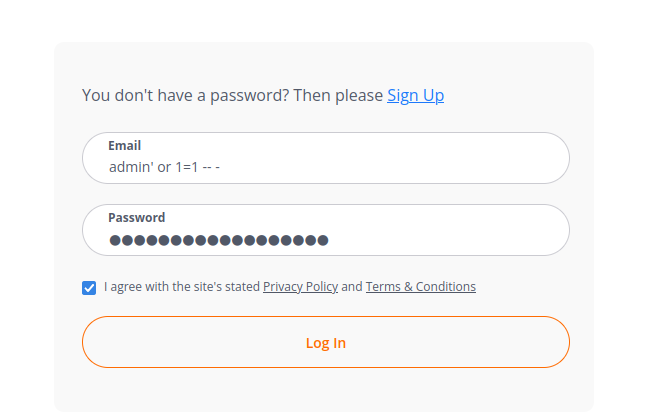The image size is (659, 413).
Task: Focus the Password input field
Action: [x=326, y=230]
